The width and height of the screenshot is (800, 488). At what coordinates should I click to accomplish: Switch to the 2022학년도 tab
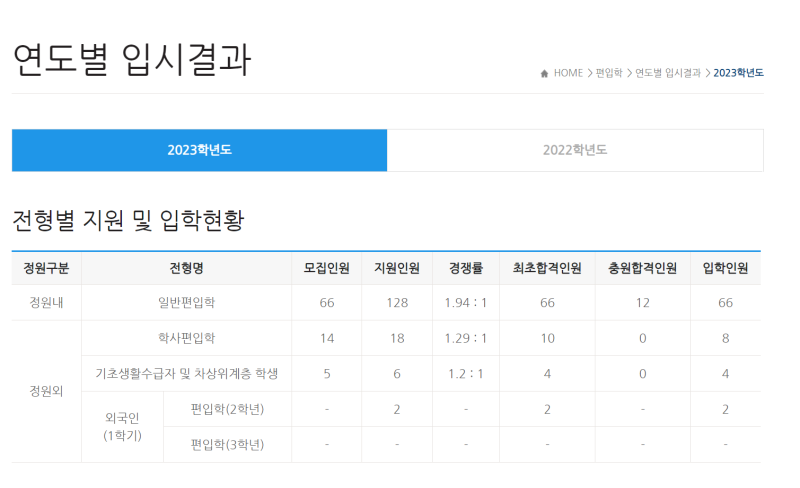[575, 150]
